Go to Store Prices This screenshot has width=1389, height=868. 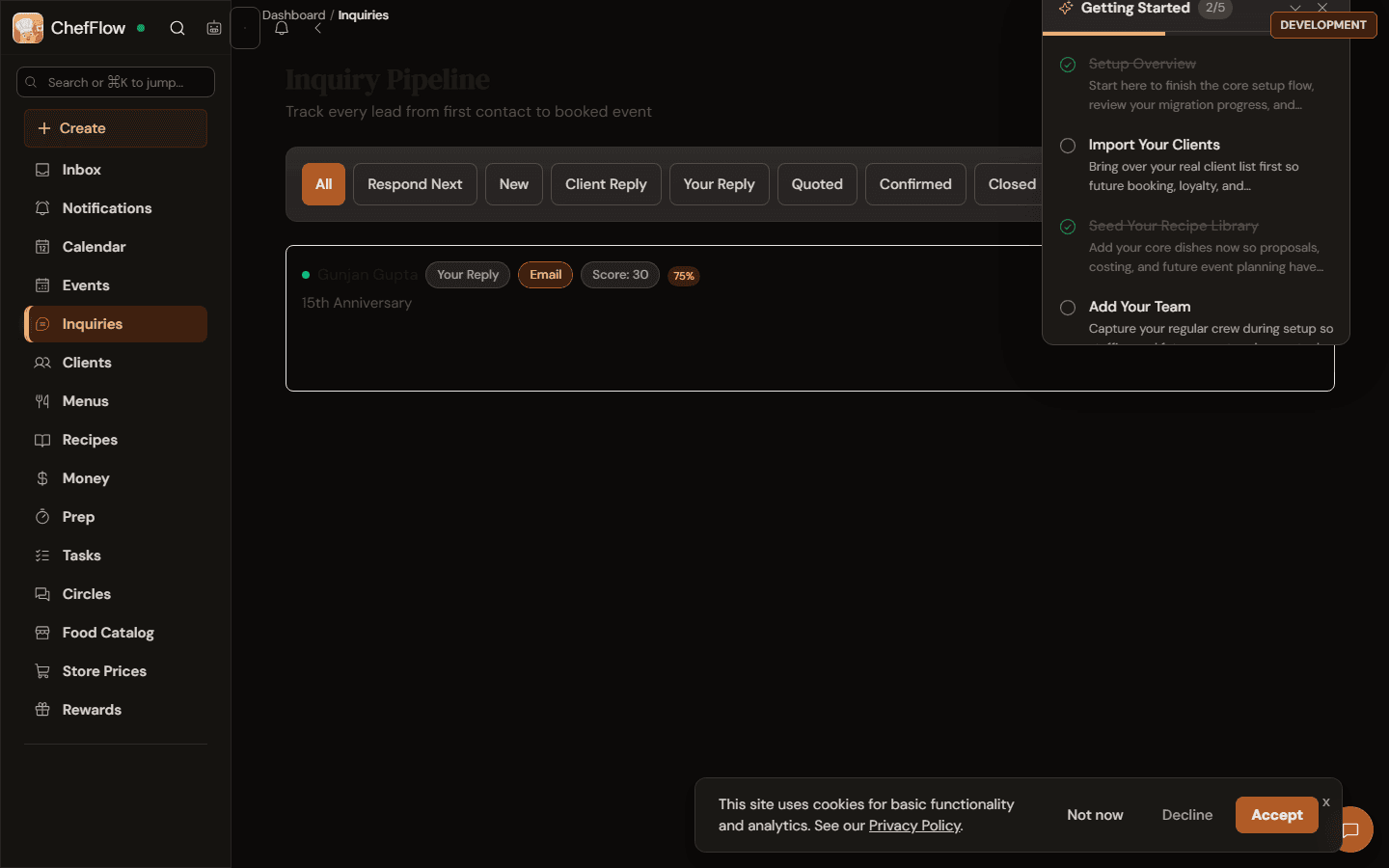(x=116, y=671)
